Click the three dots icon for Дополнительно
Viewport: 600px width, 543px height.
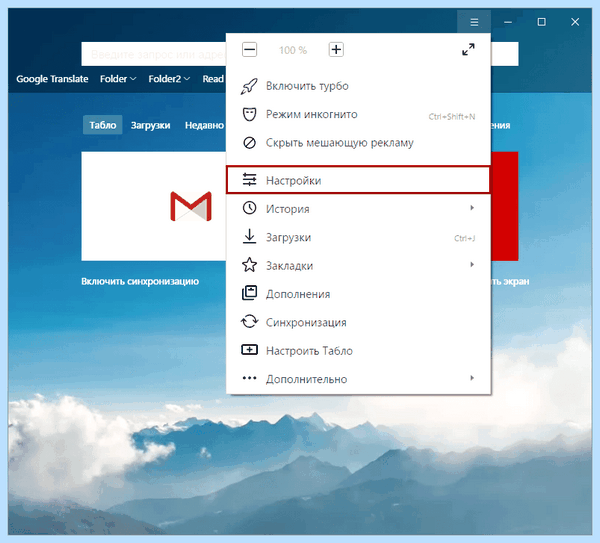(x=249, y=378)
